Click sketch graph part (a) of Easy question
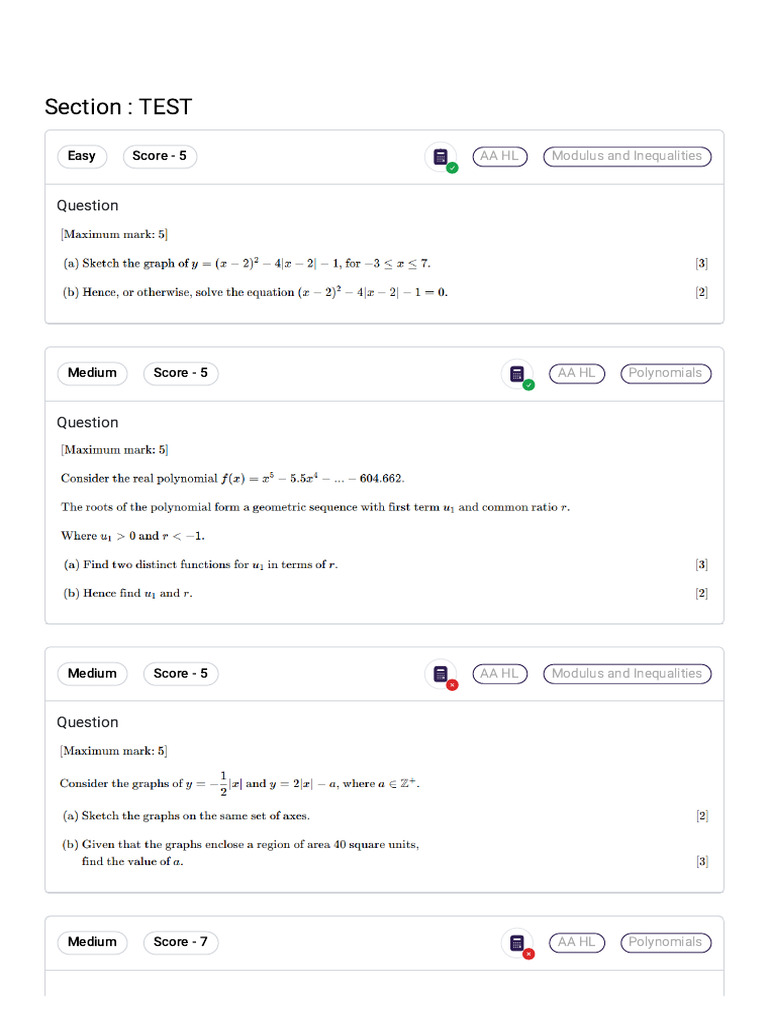768x1024 pixels. 247,263
